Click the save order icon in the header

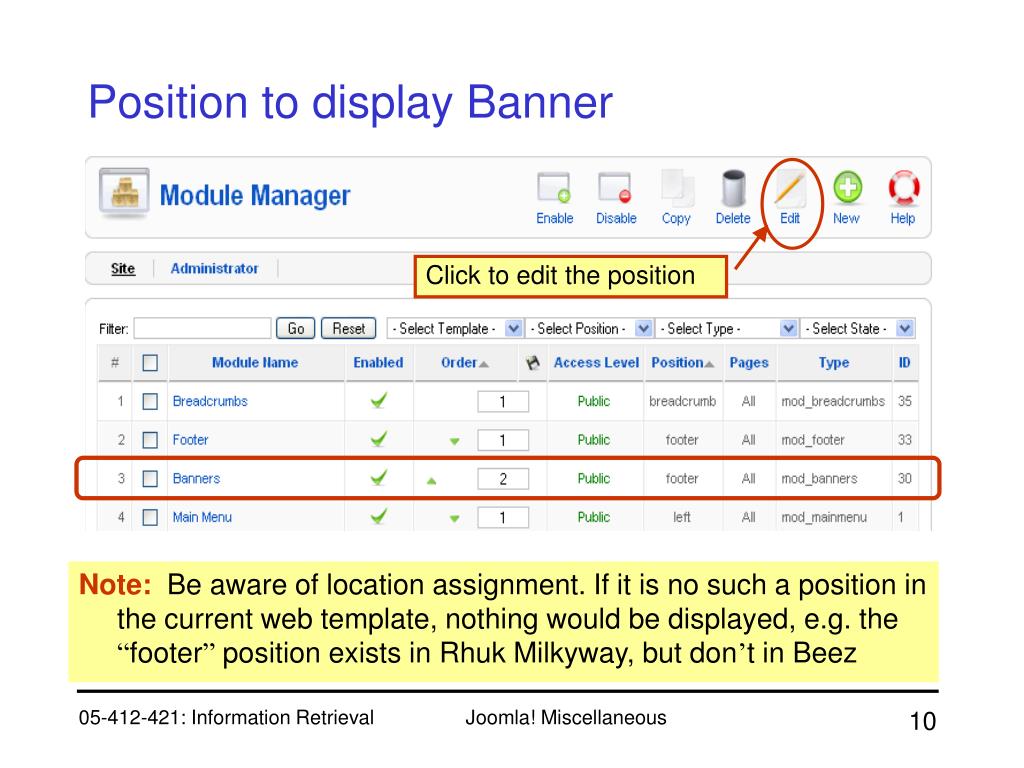(533, 362)
